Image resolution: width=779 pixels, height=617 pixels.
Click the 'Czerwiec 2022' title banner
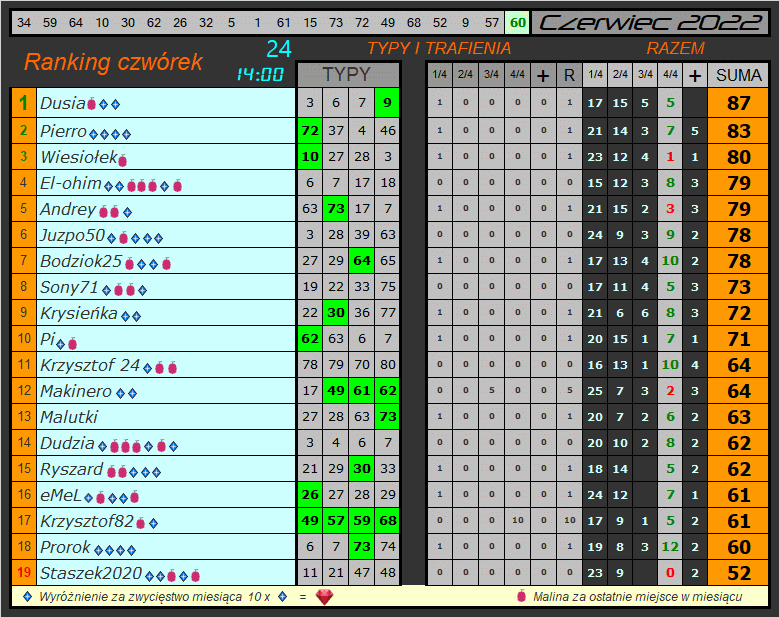tap(650, 23)
